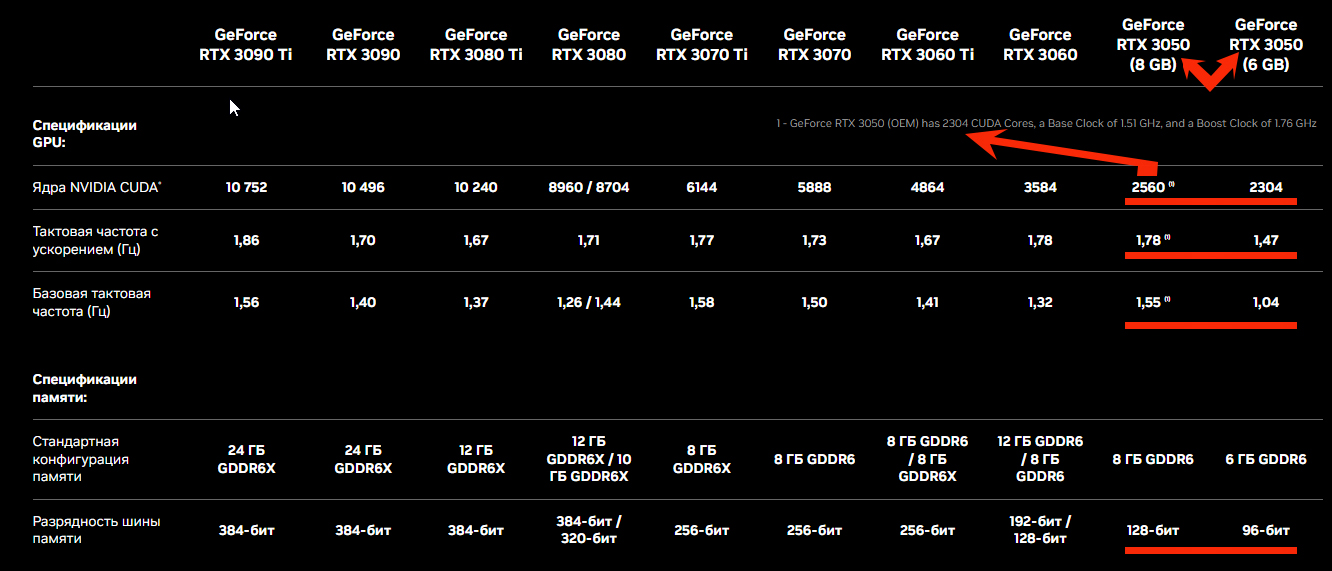Click the 'Спецификации памяти:' section heading
Screen dimensions: 1332x571
coord(85,388)
